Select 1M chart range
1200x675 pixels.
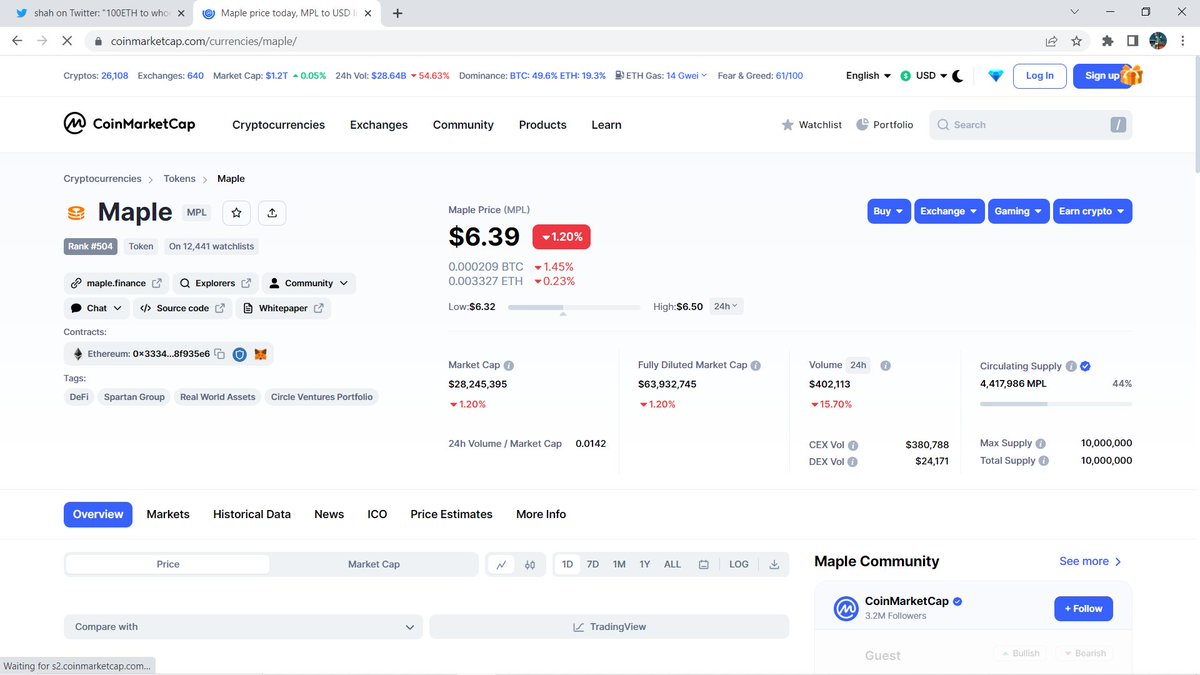pyautogui.click(x=619, y=564)
